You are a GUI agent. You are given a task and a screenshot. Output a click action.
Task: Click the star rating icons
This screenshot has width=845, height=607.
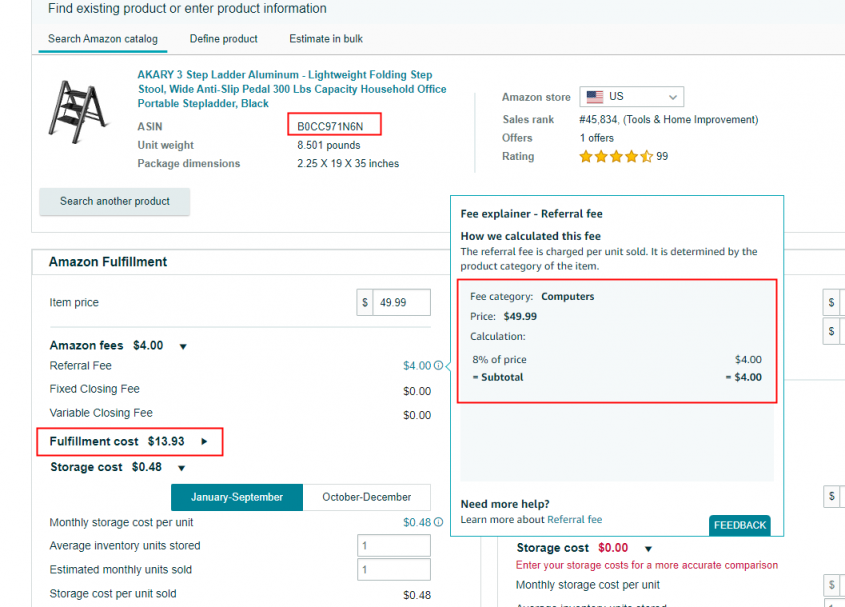coord(616,156)
